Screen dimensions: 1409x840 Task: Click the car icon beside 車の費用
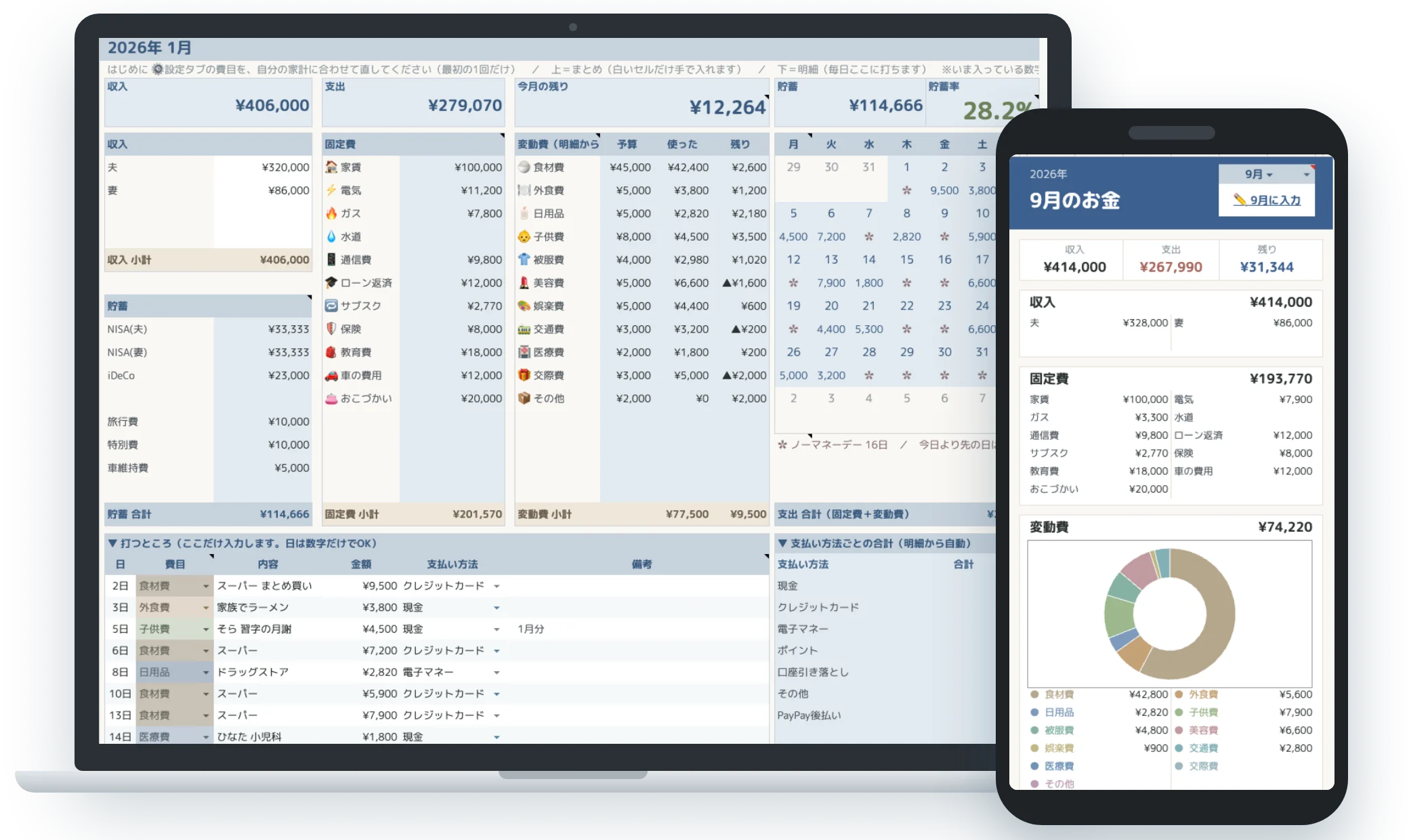[331, 375]
